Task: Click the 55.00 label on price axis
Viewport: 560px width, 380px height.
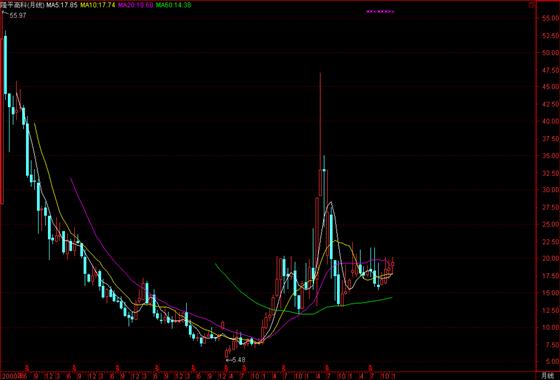Action: pyautogui.click(x=550, y=18)
